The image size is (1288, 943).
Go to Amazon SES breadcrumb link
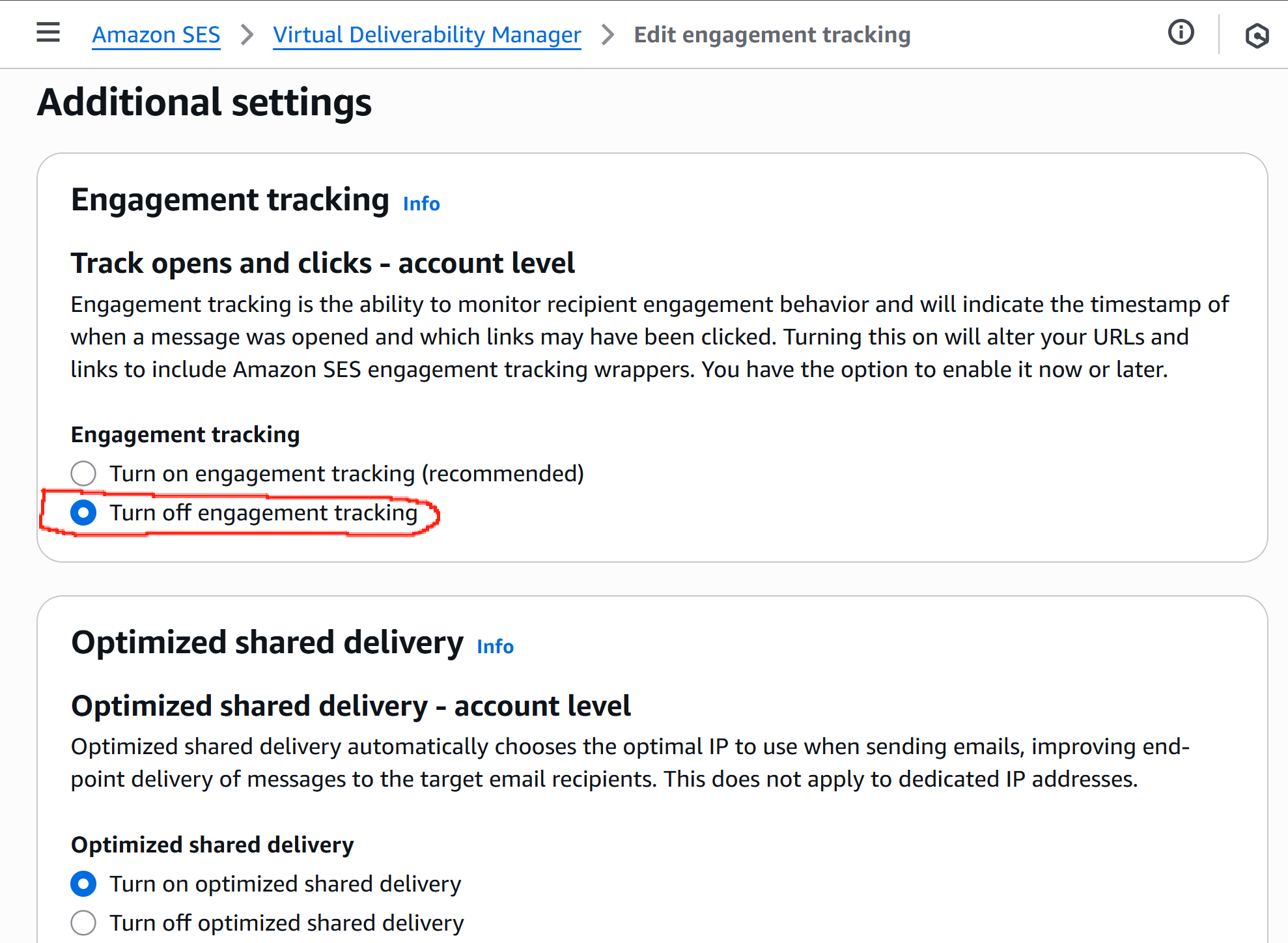156,35
